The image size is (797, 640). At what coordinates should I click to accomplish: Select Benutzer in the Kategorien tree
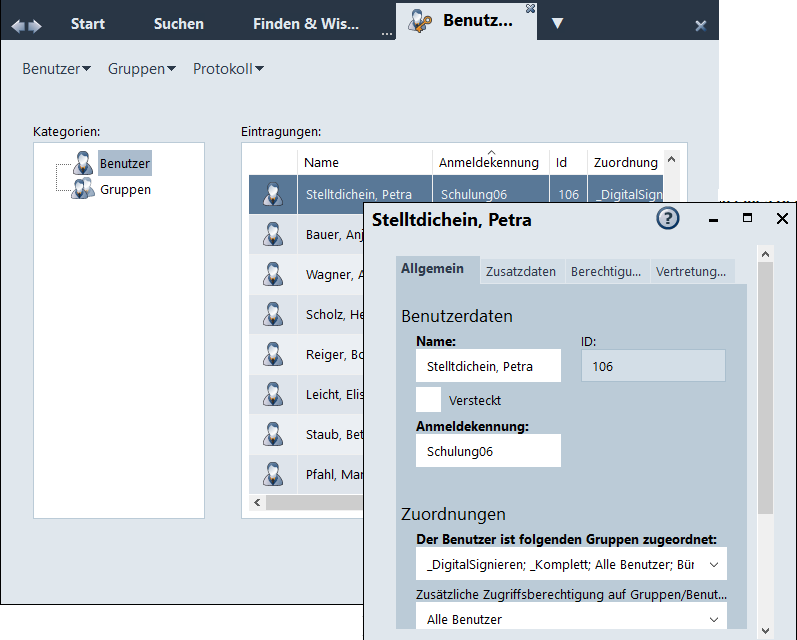pos(125,163)
